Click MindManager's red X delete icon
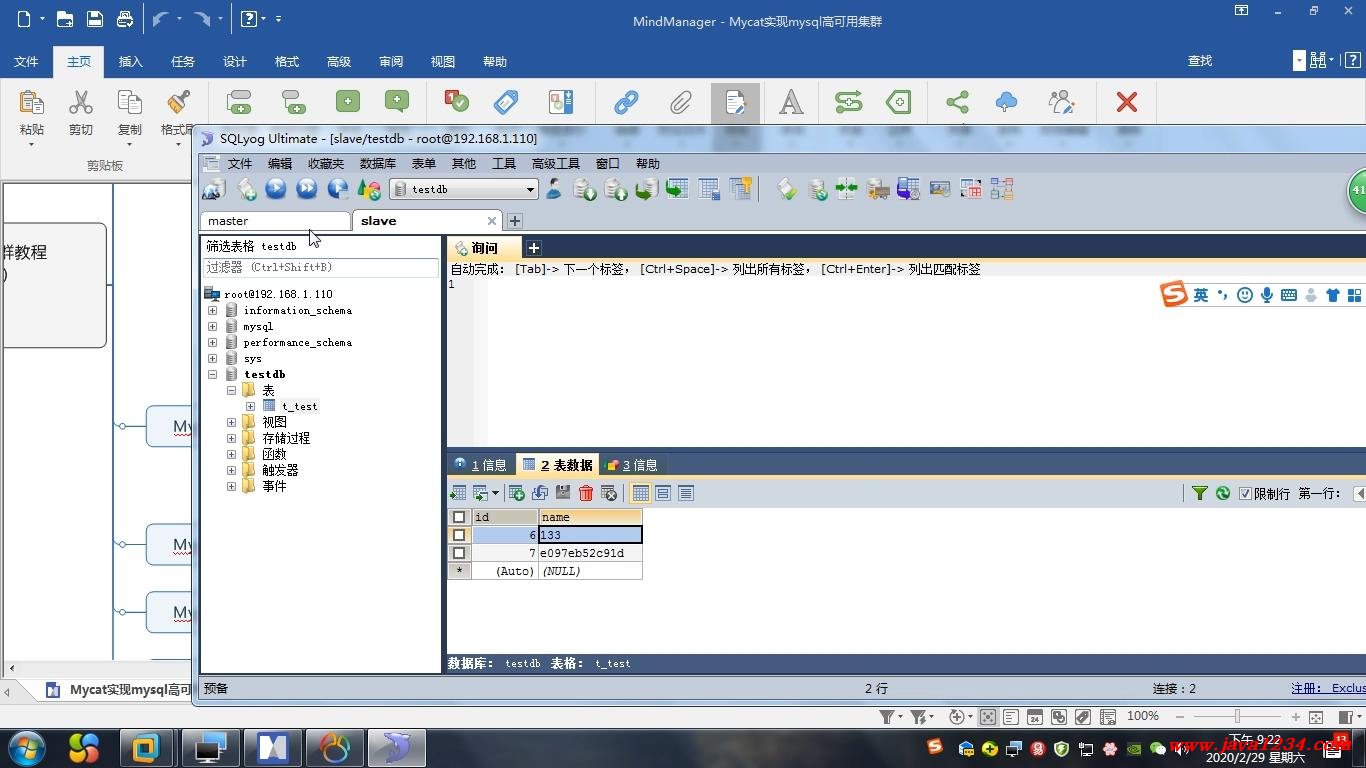 click(x=1127, y=102)
